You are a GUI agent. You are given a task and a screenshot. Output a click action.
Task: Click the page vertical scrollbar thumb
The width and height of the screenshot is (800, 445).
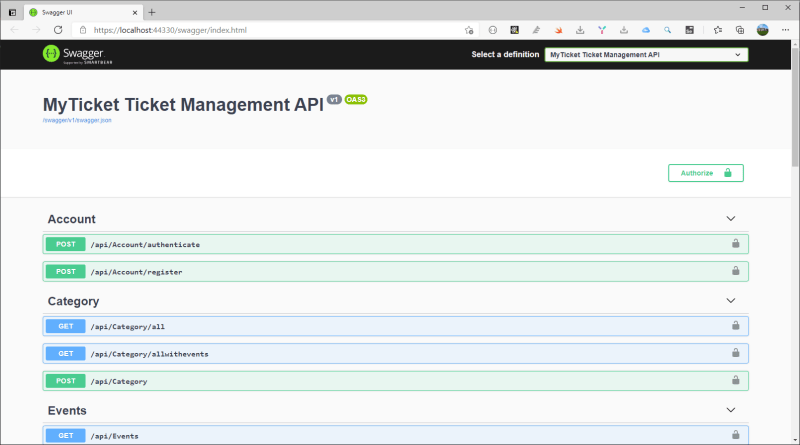[795, 107]
